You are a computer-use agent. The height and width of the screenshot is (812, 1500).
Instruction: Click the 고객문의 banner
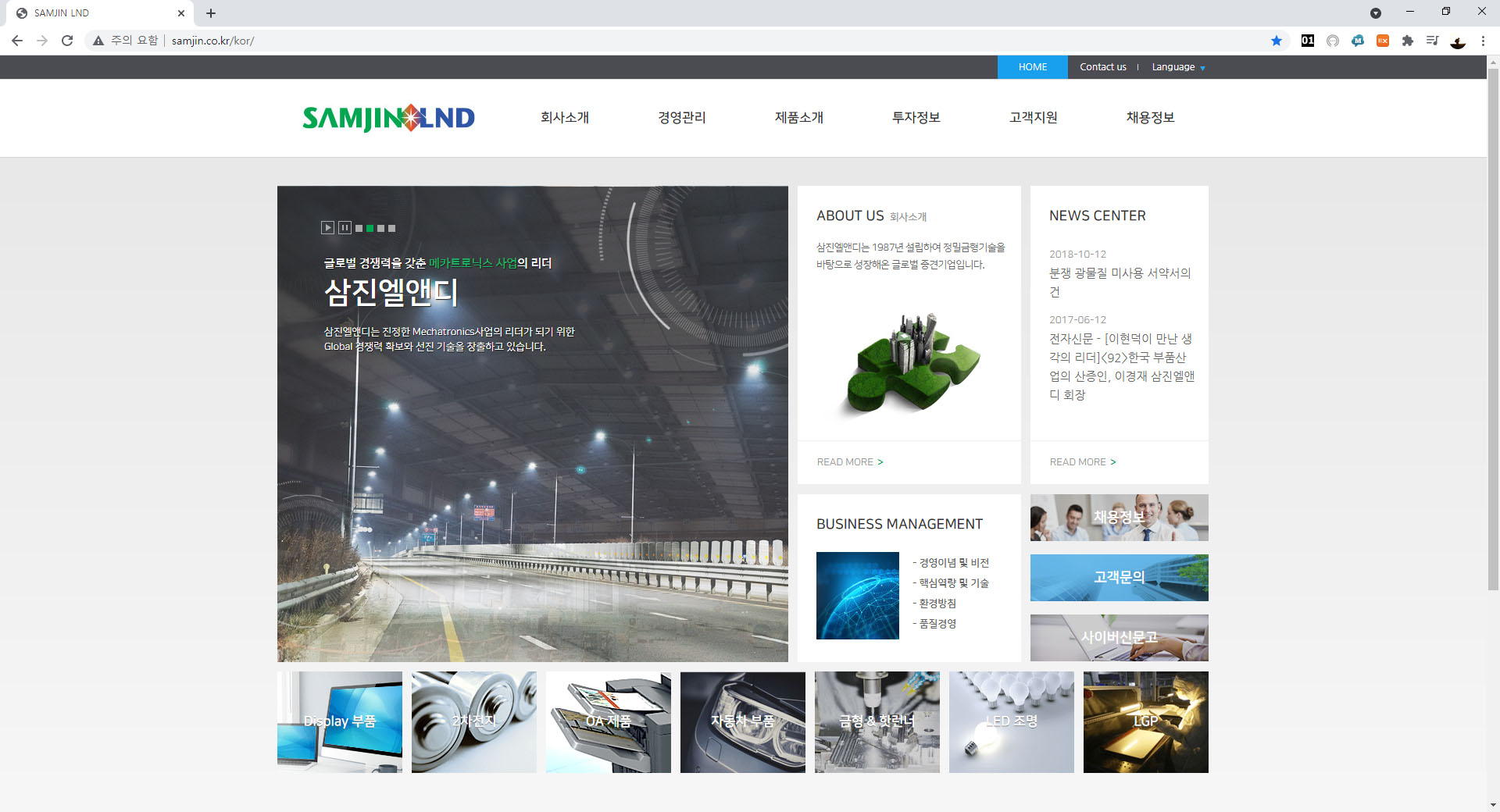tap(1120, 578)
